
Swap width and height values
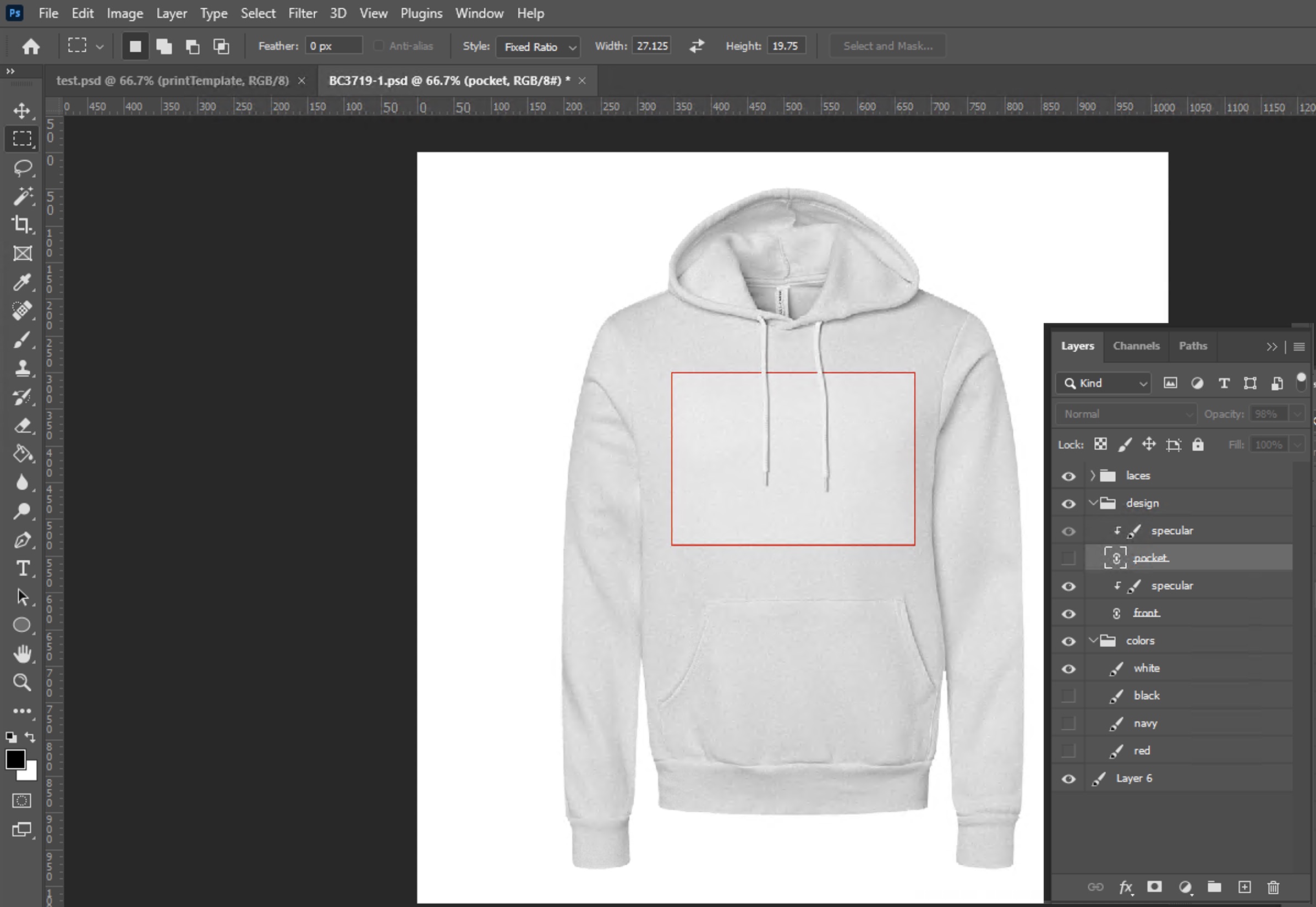coord(697,46)
